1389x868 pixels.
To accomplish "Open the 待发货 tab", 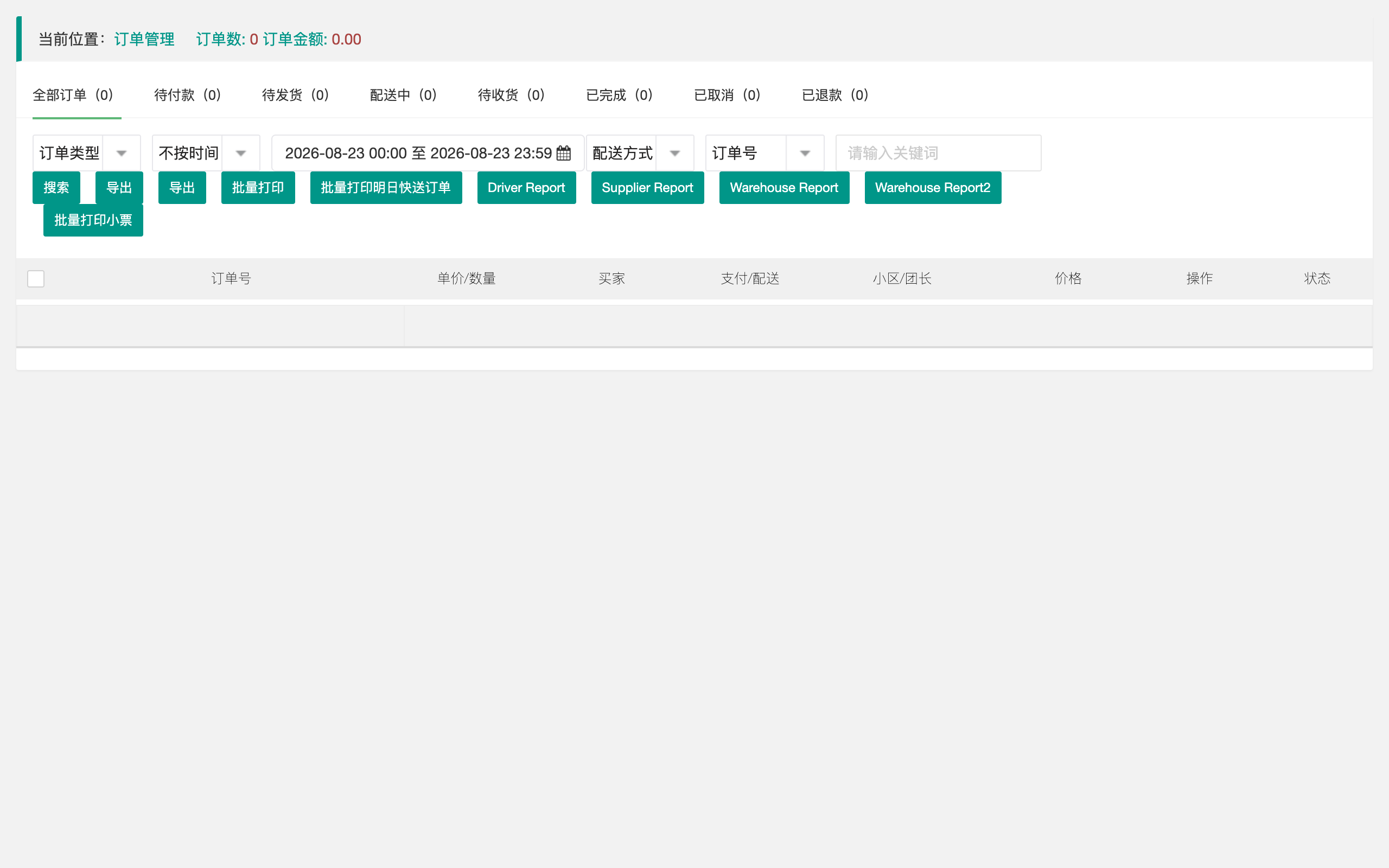I will click(x=296, y=95).
